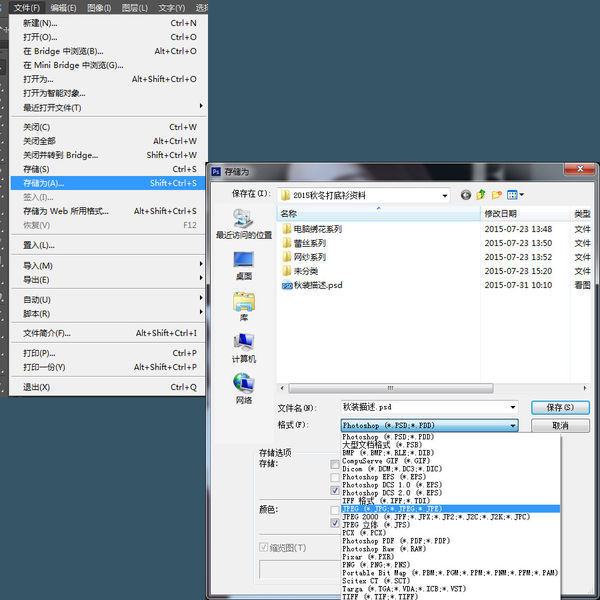Choose 退出(X) menu item

coord(108,387)
